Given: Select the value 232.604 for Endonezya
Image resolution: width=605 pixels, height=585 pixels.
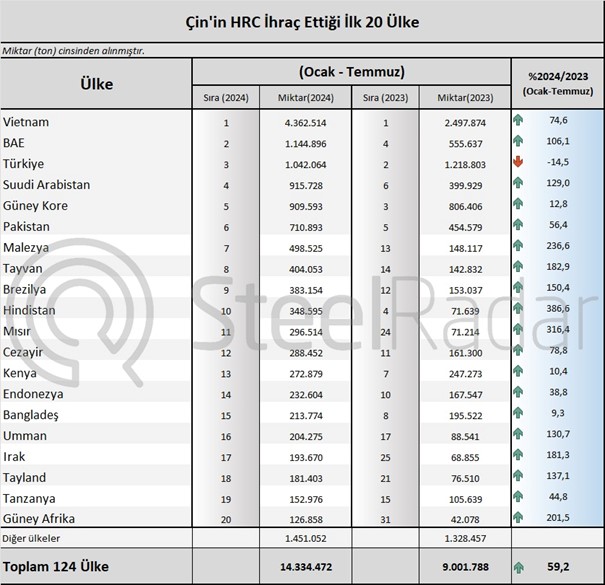Looking at the screenshot, I should pyautogui.click(x=306, y=395).
